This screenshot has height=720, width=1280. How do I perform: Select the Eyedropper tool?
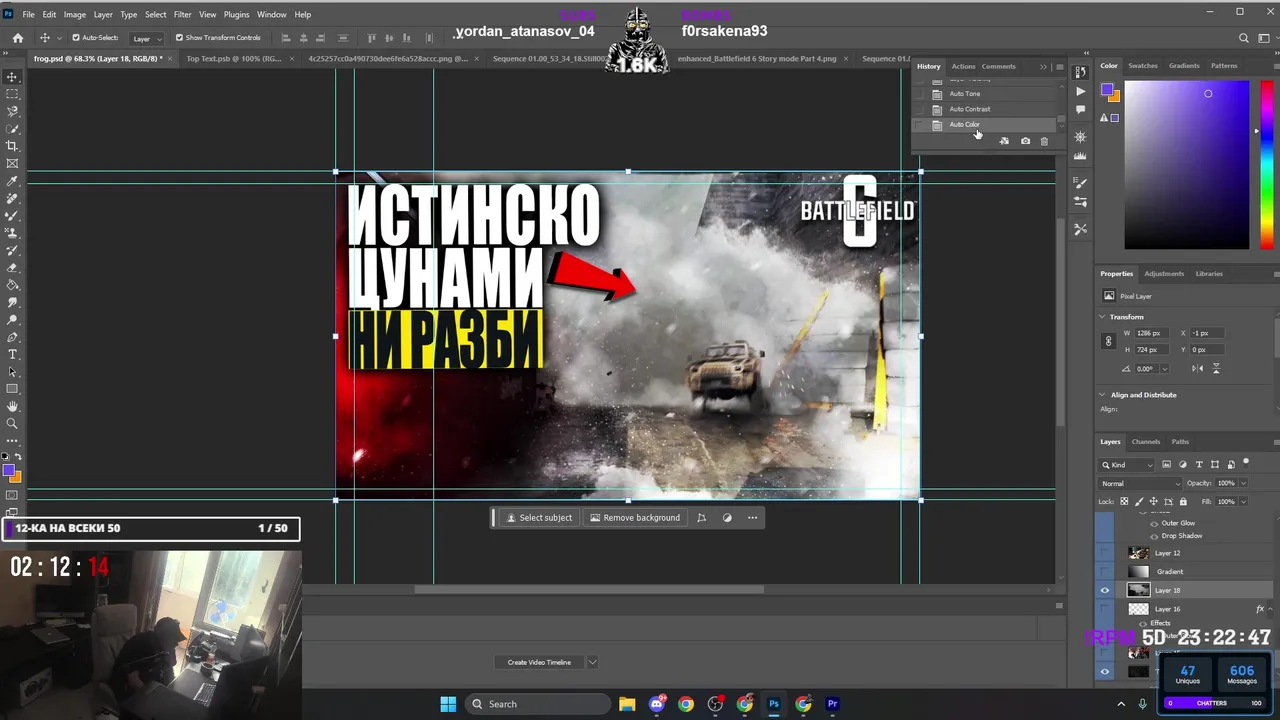[x=13, y=181]
